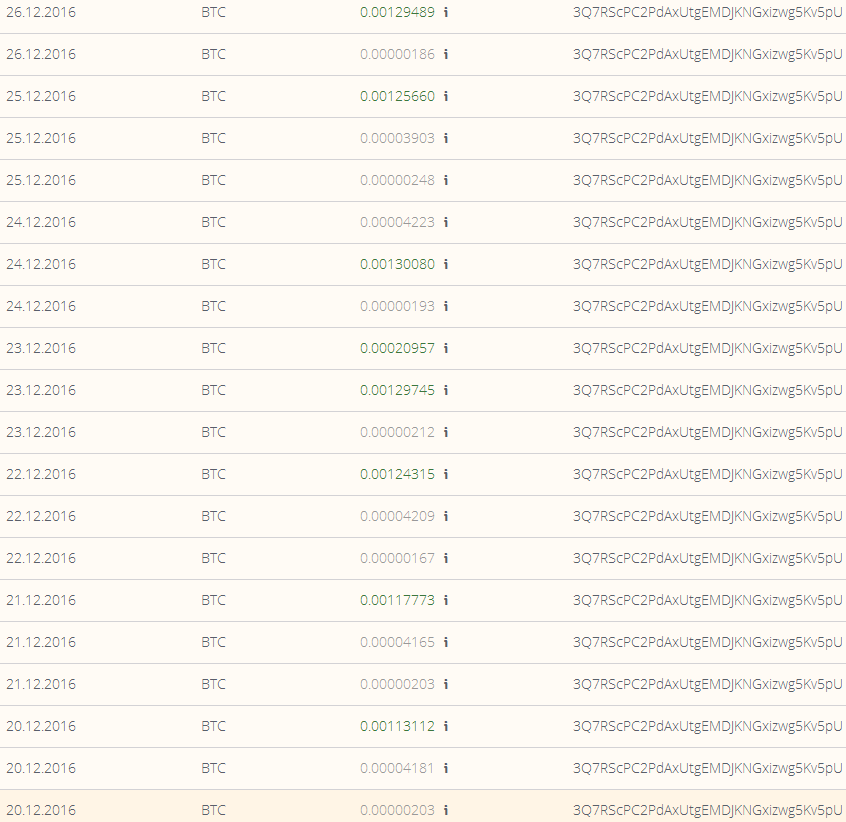Open the info icon next to 0.00020957
Screen dimensions: 846x822
point(446,348)
